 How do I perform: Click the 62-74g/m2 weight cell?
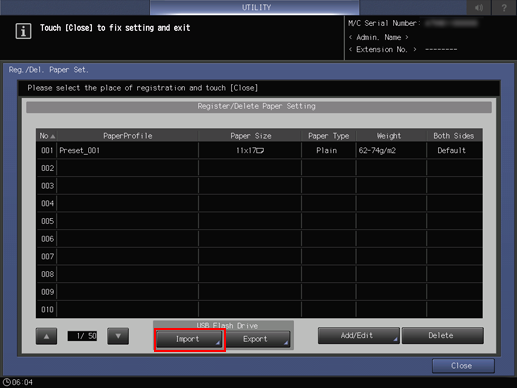(x=391, y=150)
